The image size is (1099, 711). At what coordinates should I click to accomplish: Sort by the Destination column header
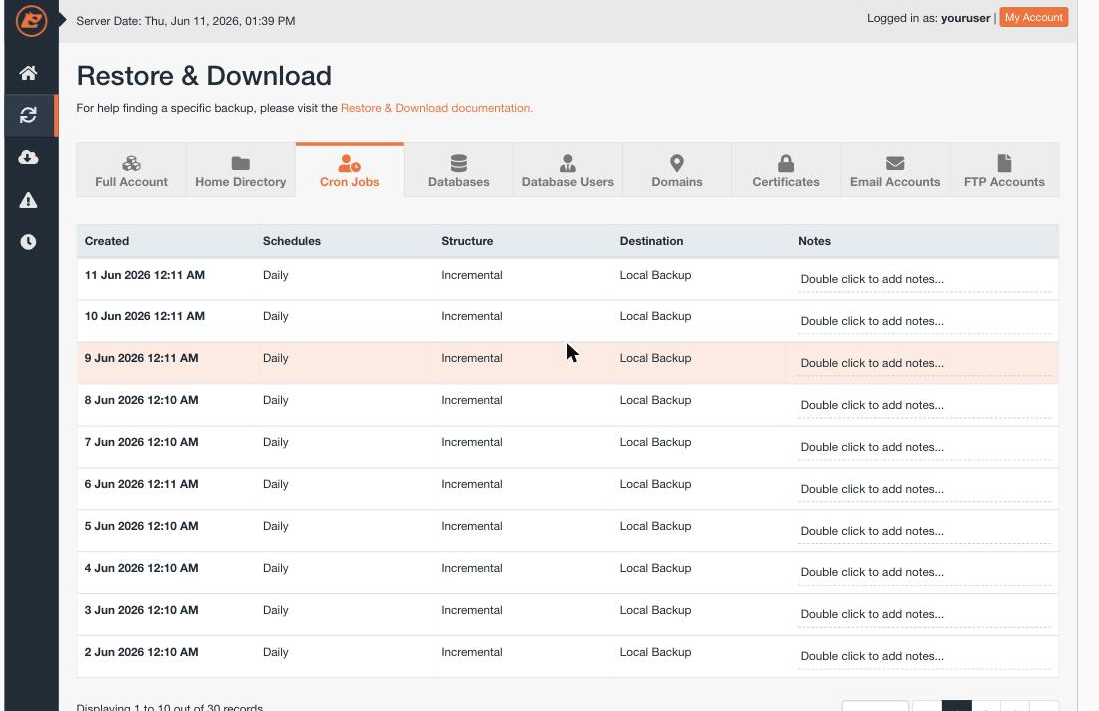651,241
